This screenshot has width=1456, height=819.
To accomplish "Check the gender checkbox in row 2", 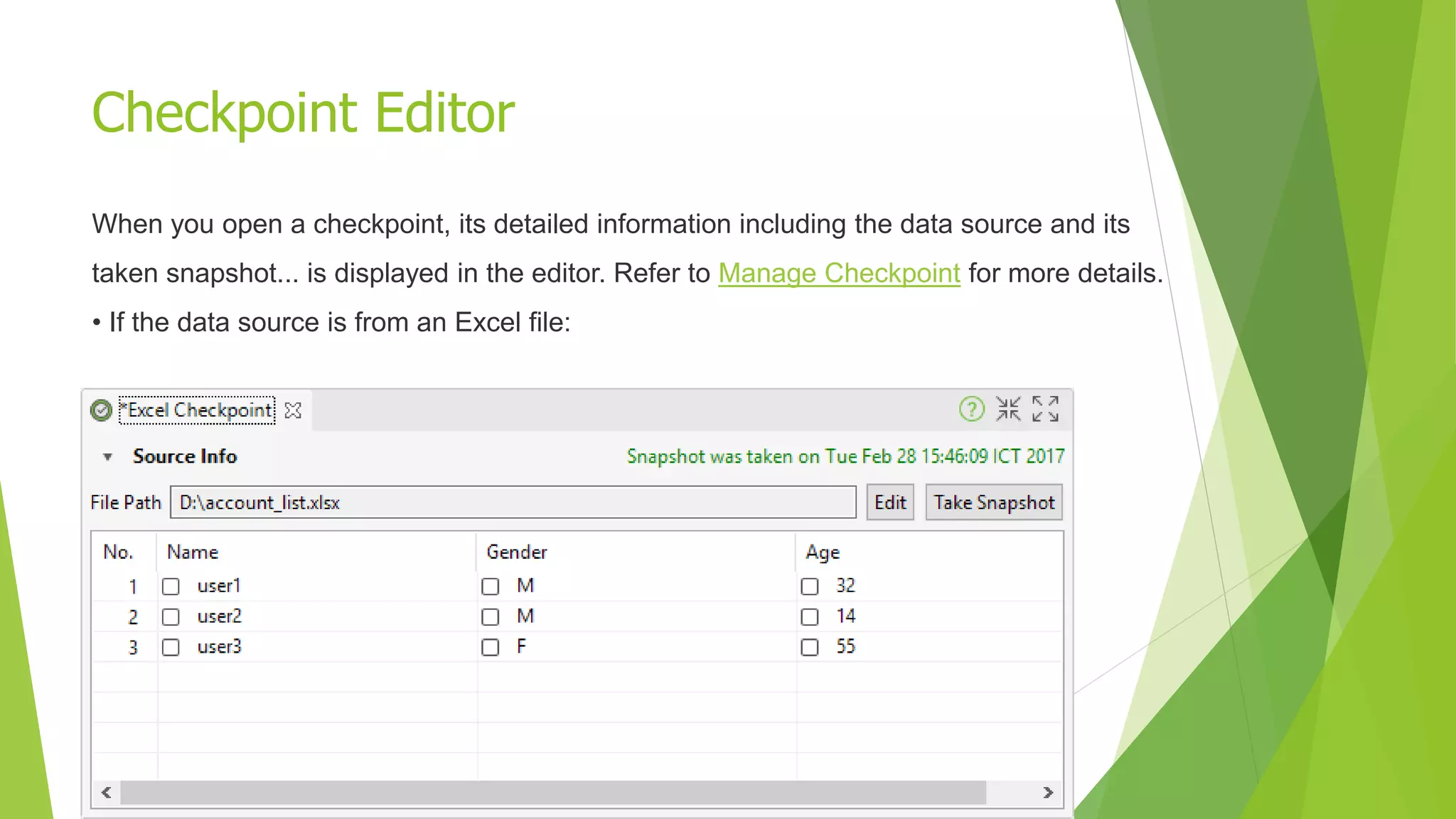I will click(490, 617).
